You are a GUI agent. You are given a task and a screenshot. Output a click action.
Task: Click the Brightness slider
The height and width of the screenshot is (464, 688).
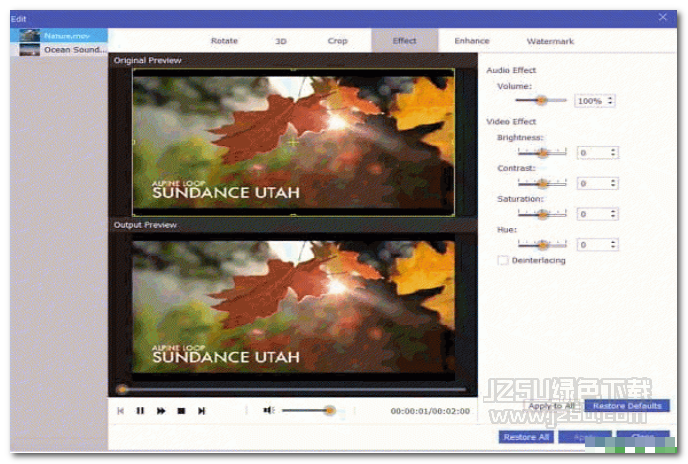coord(542,152)
